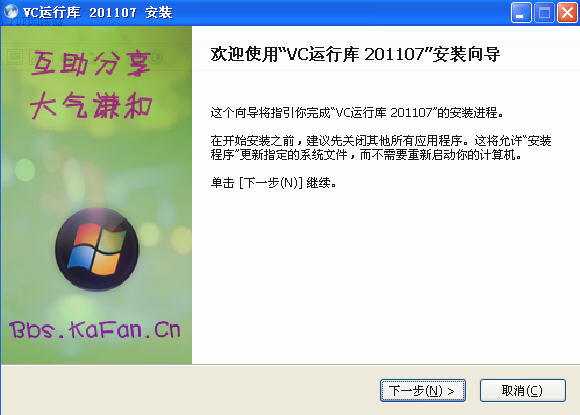
Task: Click the window title text VC运行库 201107 安装
Action: (98, 13)
